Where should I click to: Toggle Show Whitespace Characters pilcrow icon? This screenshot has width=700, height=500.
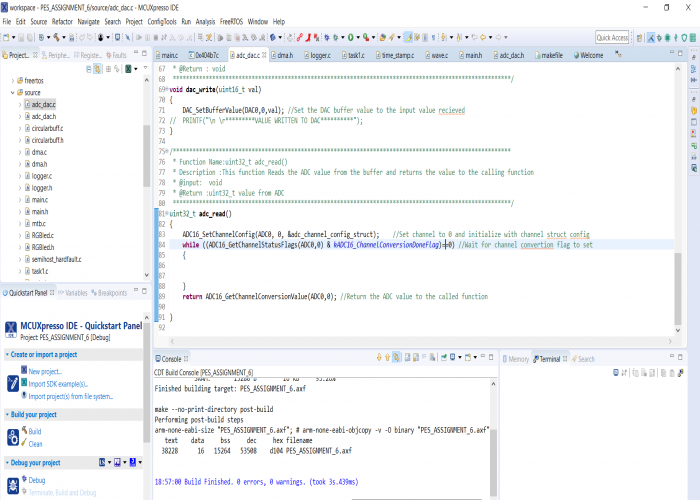[433, 38]
